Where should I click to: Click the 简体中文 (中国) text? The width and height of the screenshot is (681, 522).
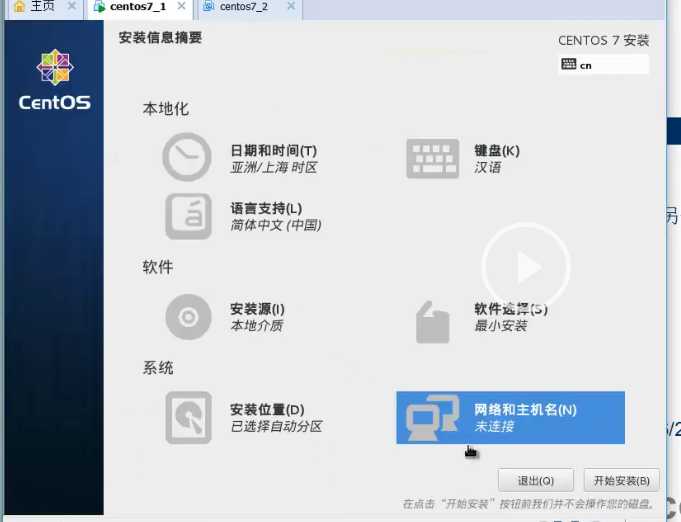point(276,225)
